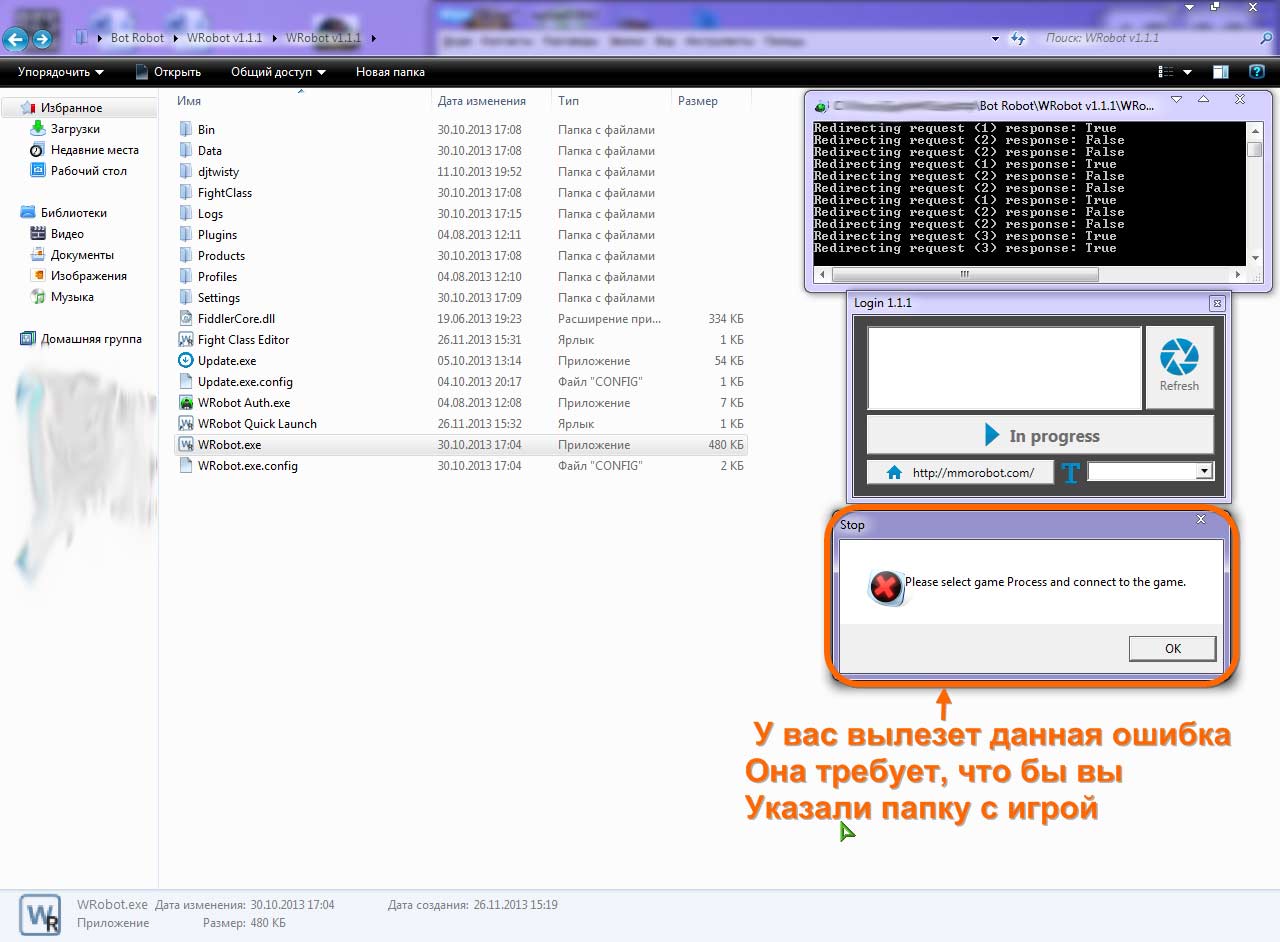This screenshot has height=942, width=1280.
Task: Sort files by Имя column header
Action: [189, 101]
